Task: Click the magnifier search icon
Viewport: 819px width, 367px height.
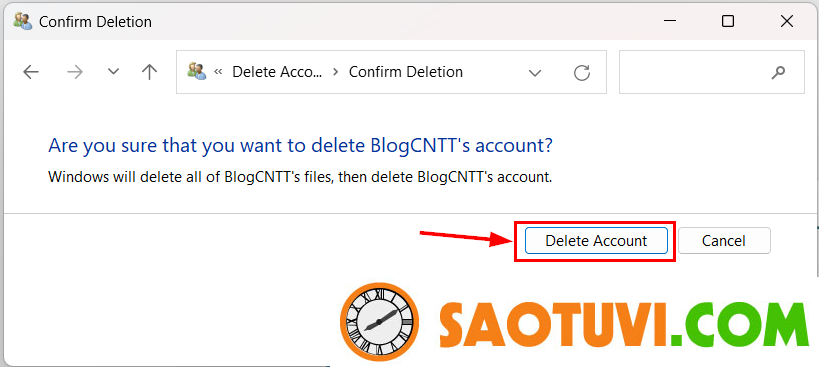Action: (x=778, y=72)
